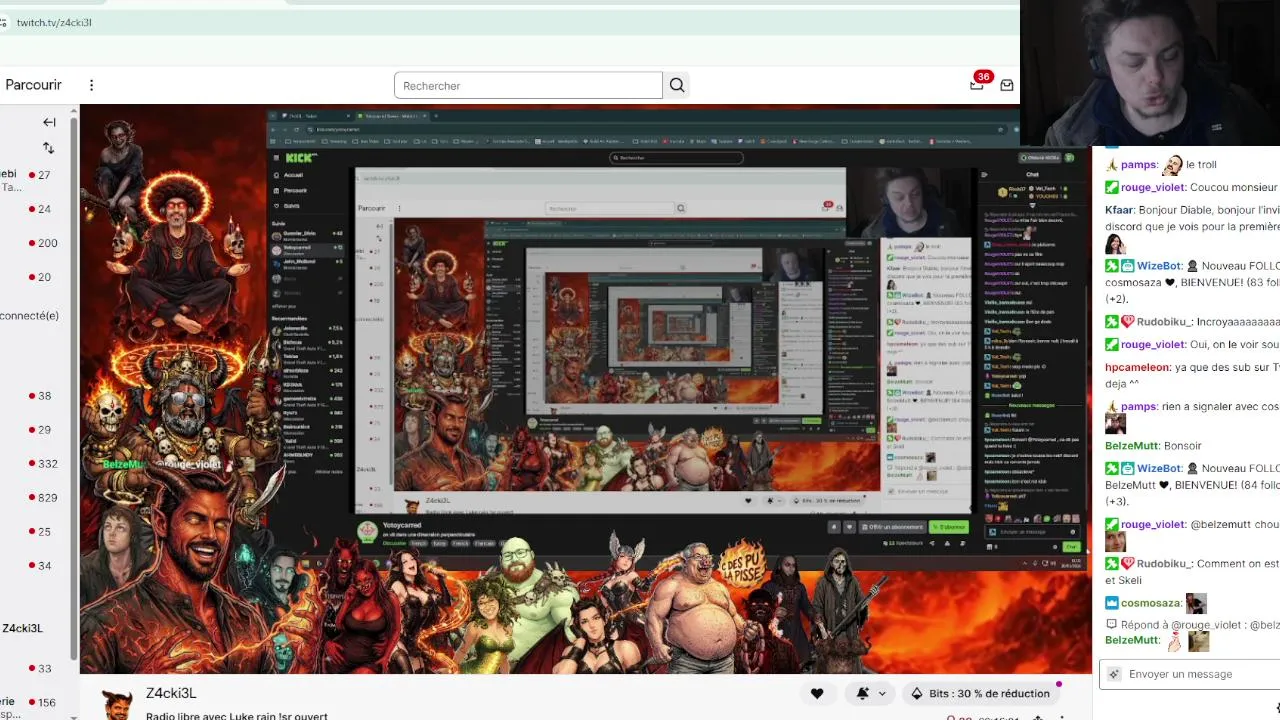The width and height of the screenshot is (1280, 720).
Task: Click the search magnifier button
Action: (677, 85)
